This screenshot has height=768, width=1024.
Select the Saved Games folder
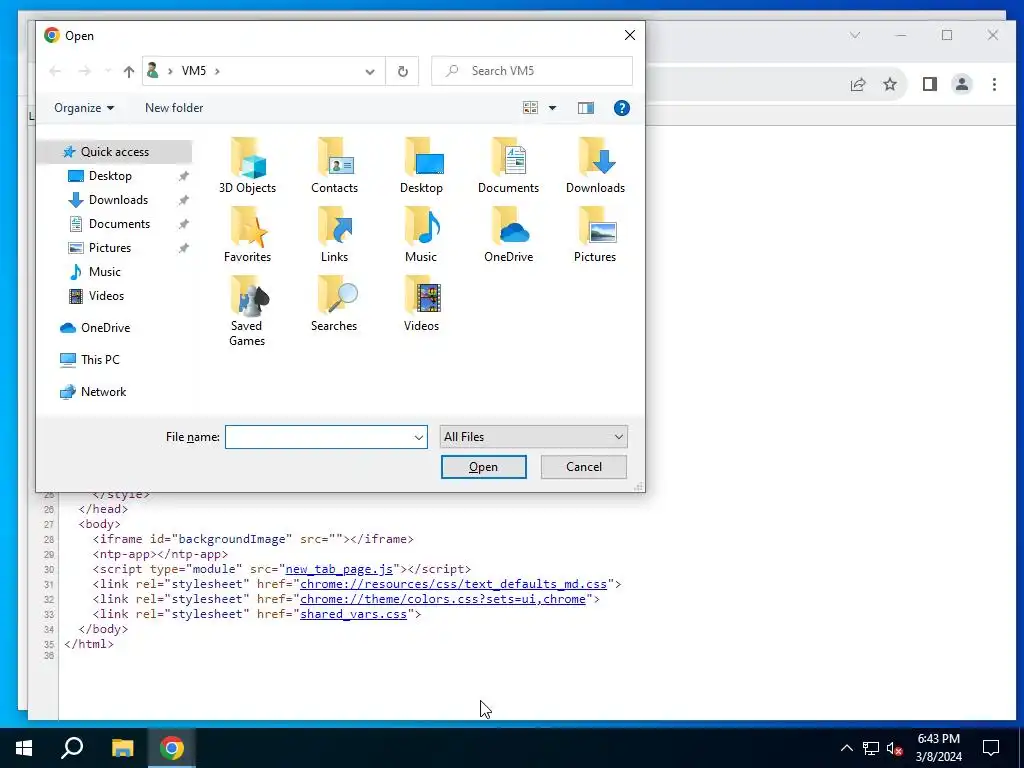(248, 312)
